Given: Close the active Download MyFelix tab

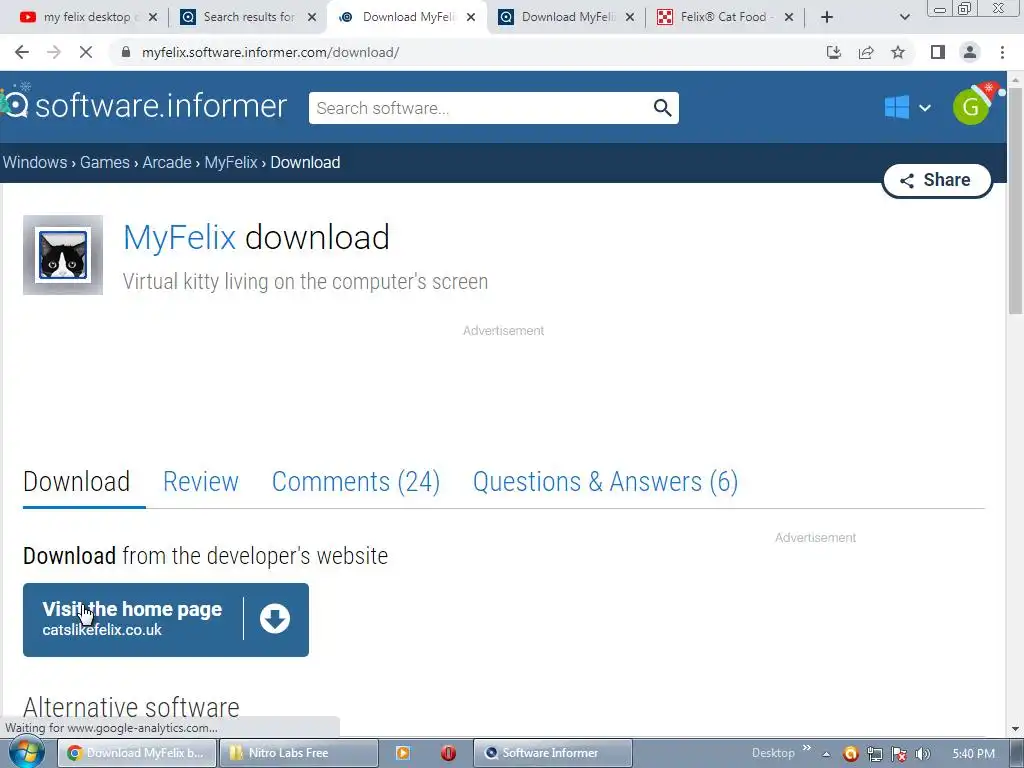Looking at the screenshot, I should pyautogui.click(x=471, y=17).
